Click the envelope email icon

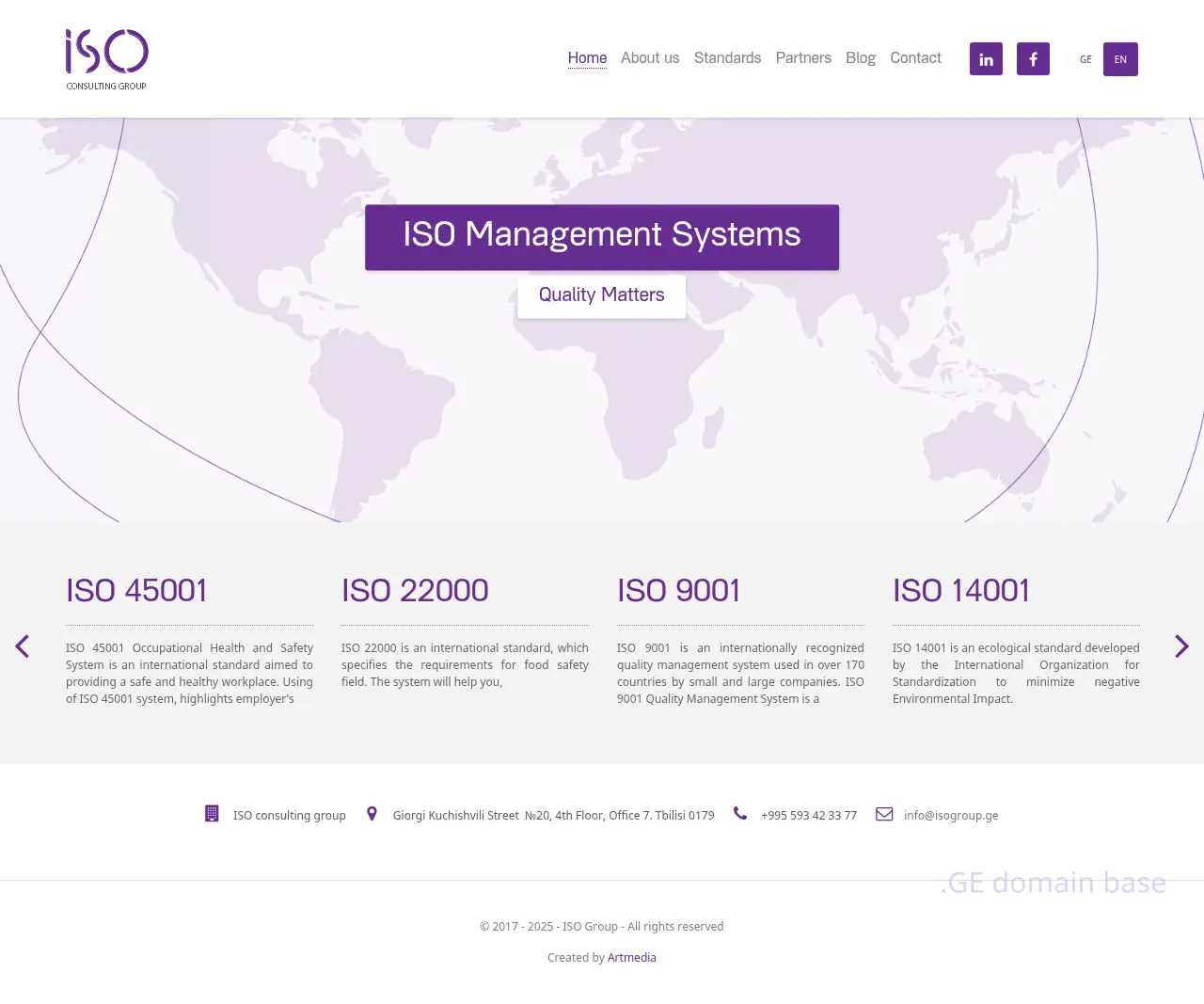[884, 814]
